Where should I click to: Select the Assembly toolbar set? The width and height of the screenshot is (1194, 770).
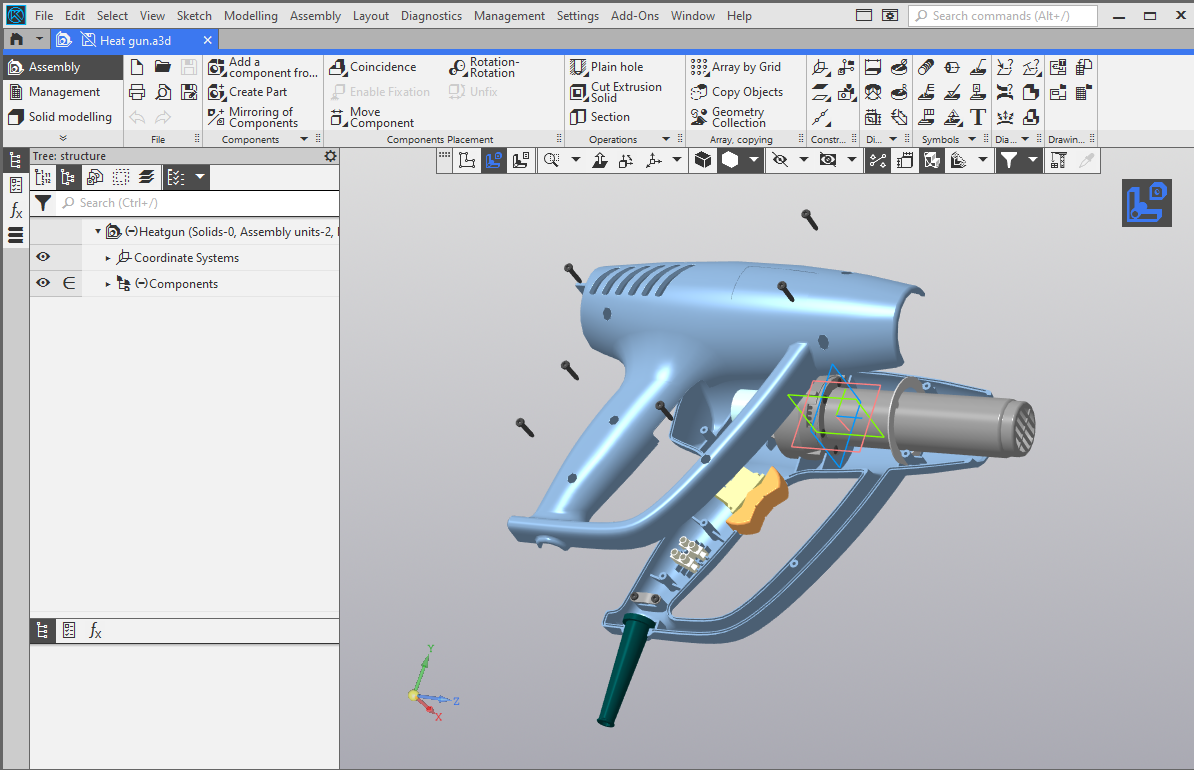pyautogui.click(x=63, y=67)
